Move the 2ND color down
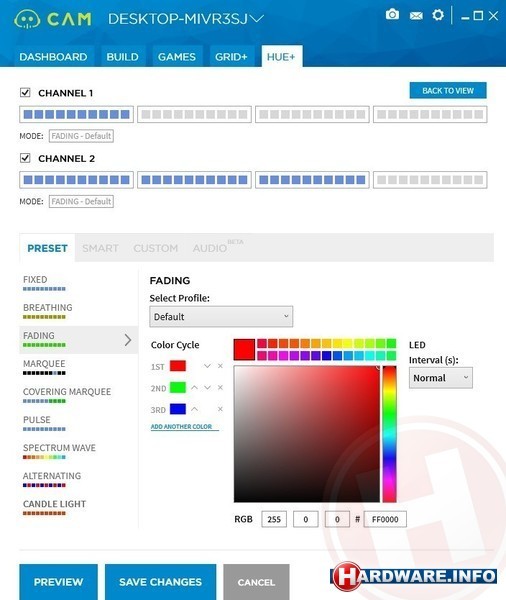Viewport: 506px width, 600px height. (207, 388)
